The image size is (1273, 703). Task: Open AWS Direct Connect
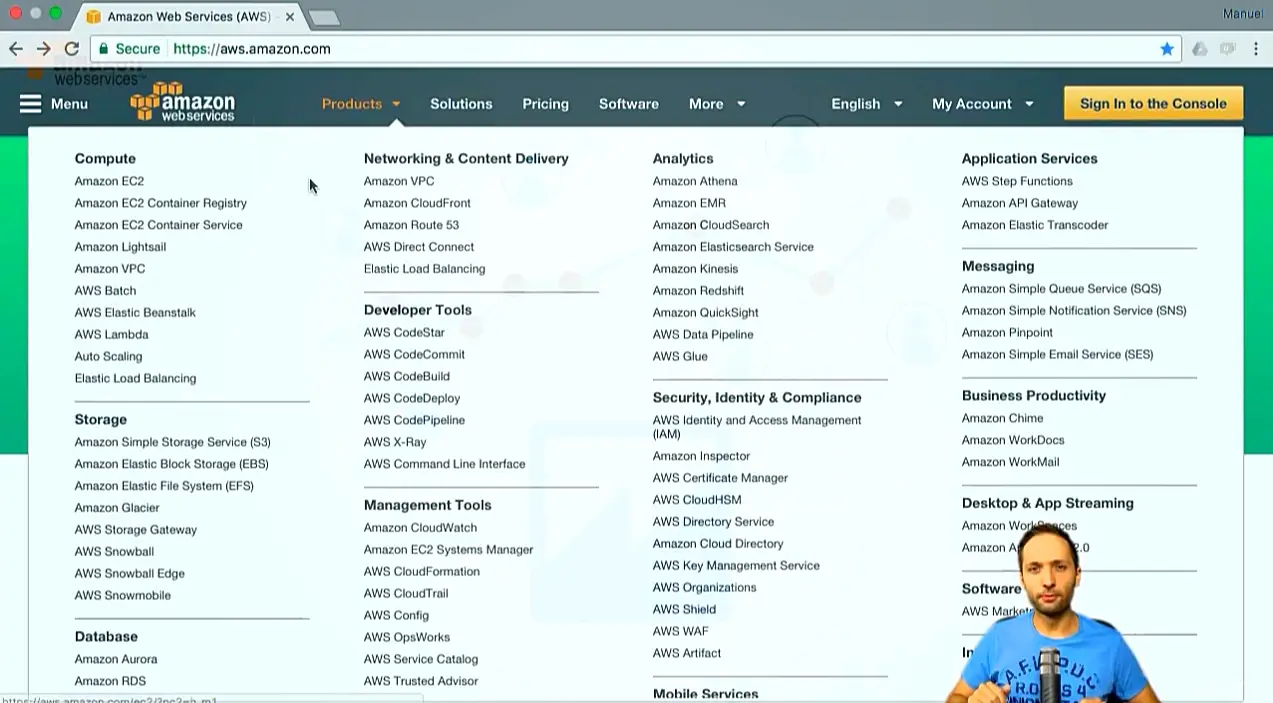click(419, 247)
